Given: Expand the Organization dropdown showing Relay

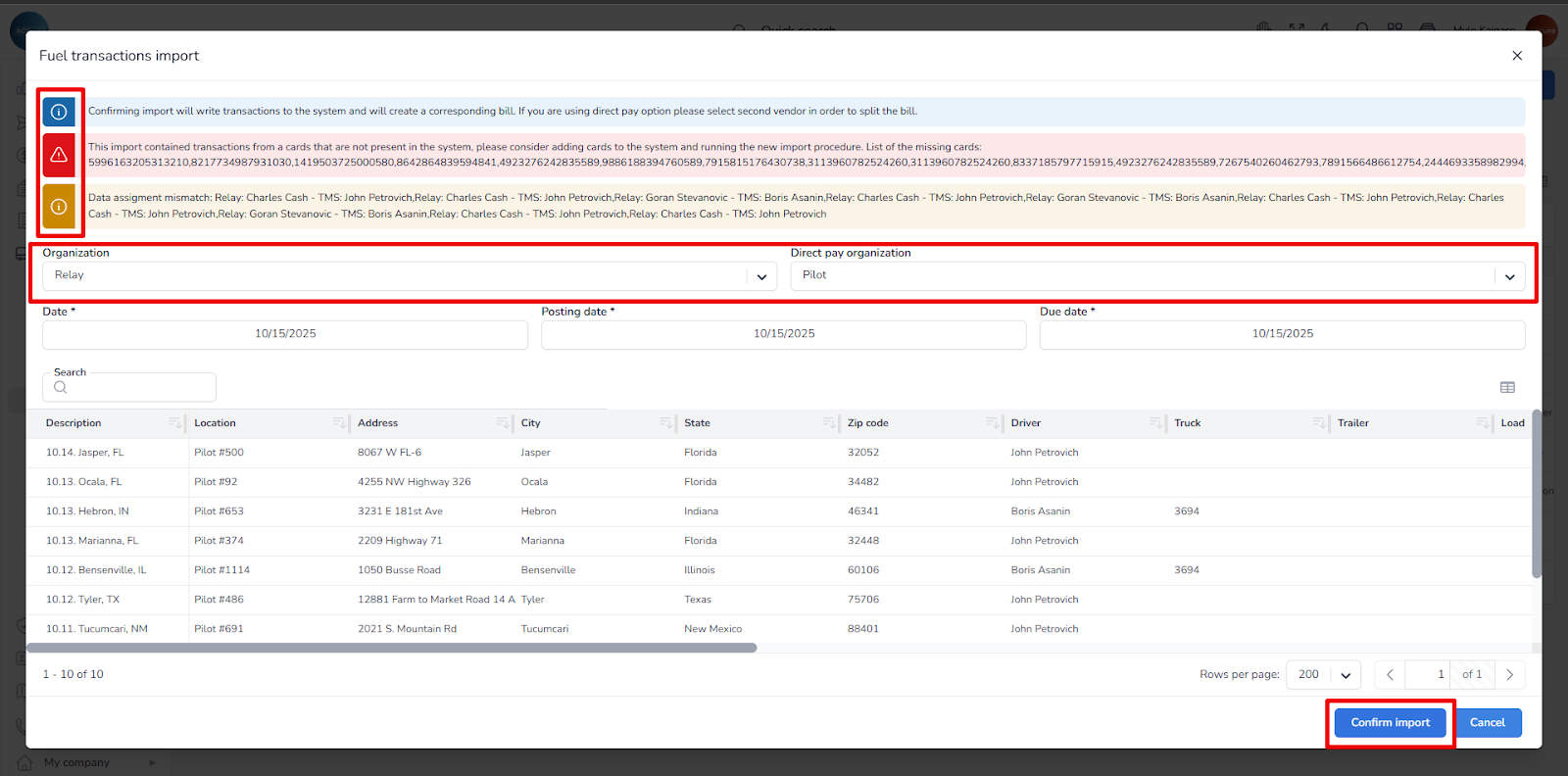Looking at the screenshot, I should 761,276.
